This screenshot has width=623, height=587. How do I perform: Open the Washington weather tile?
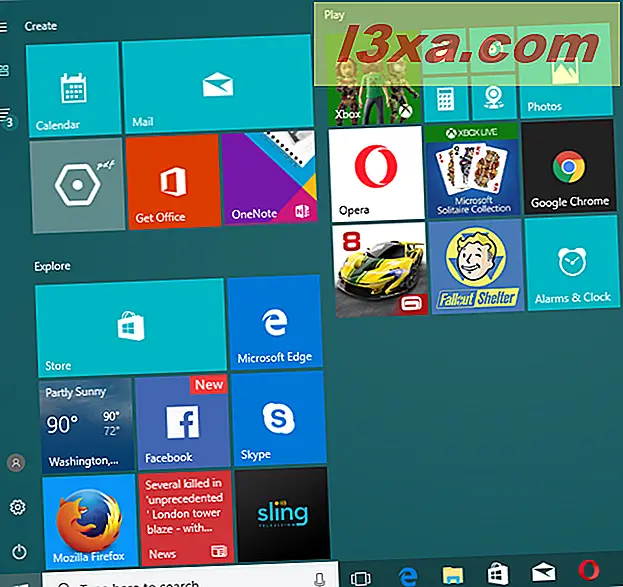(86, 425)
